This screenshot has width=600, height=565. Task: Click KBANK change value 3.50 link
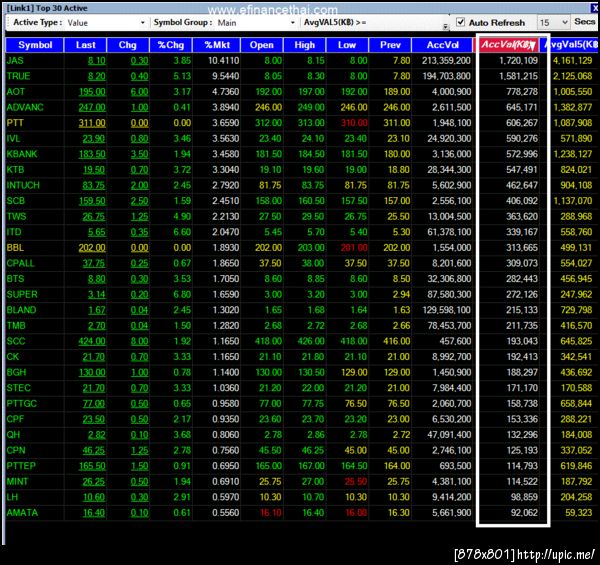click(x=139, y=155)
